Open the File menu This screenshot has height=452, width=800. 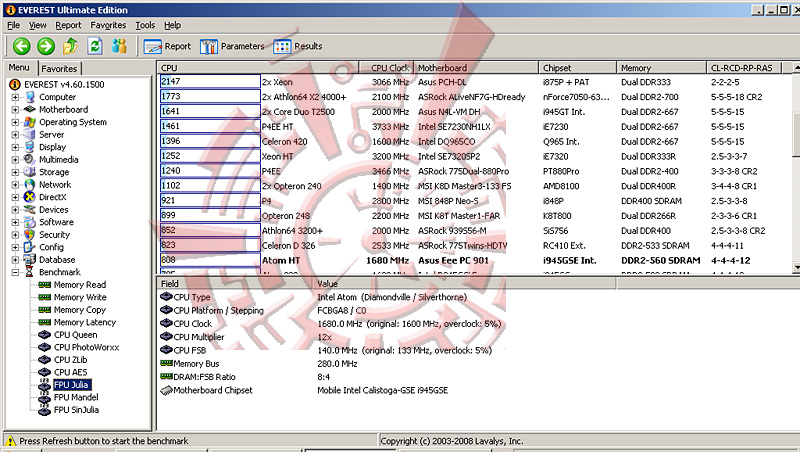pos(13,25)
